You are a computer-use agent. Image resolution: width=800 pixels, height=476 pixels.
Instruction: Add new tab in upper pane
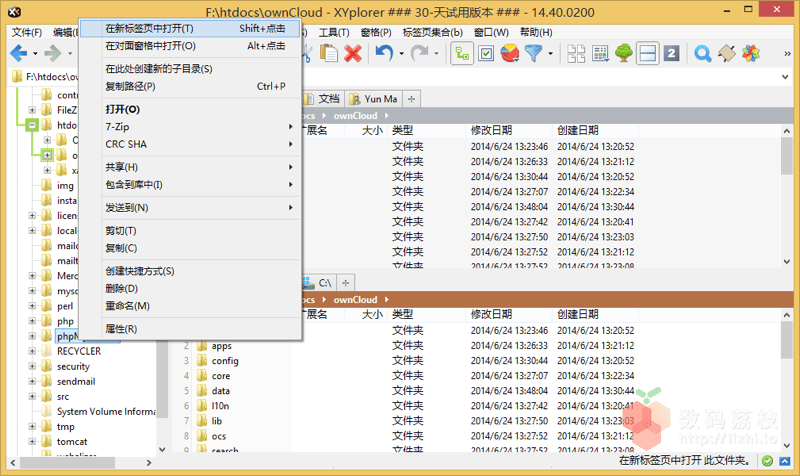(411, 99)
